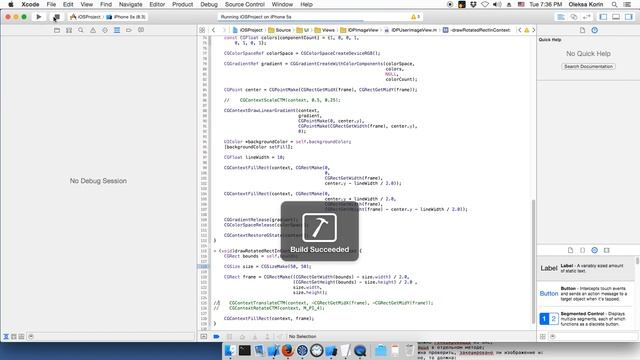This screenshot has height=360, width=640.
Task: Open the Xcode menu
Action: 30,4
